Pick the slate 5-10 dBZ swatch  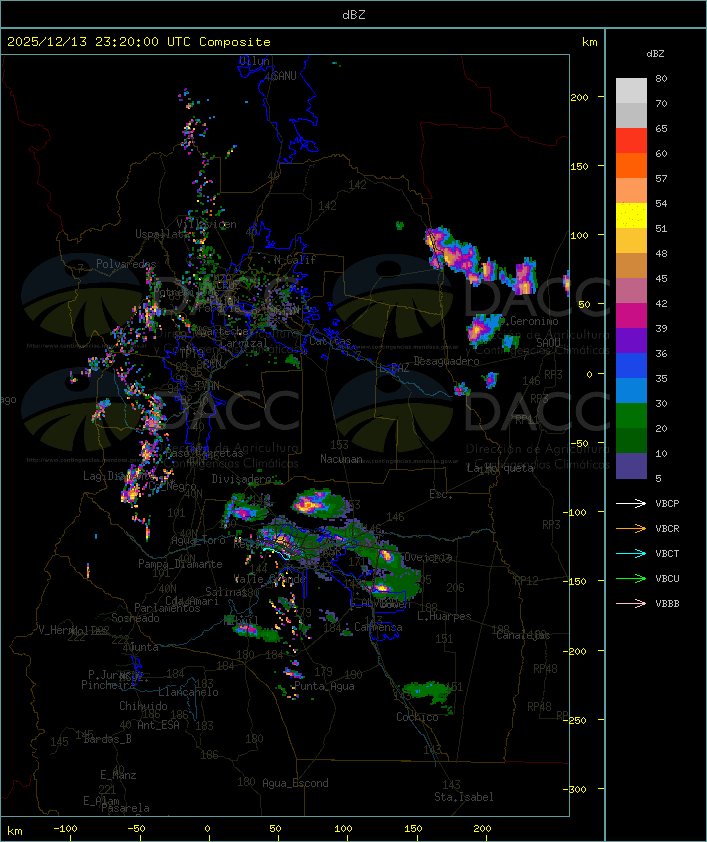pos(631,466)
